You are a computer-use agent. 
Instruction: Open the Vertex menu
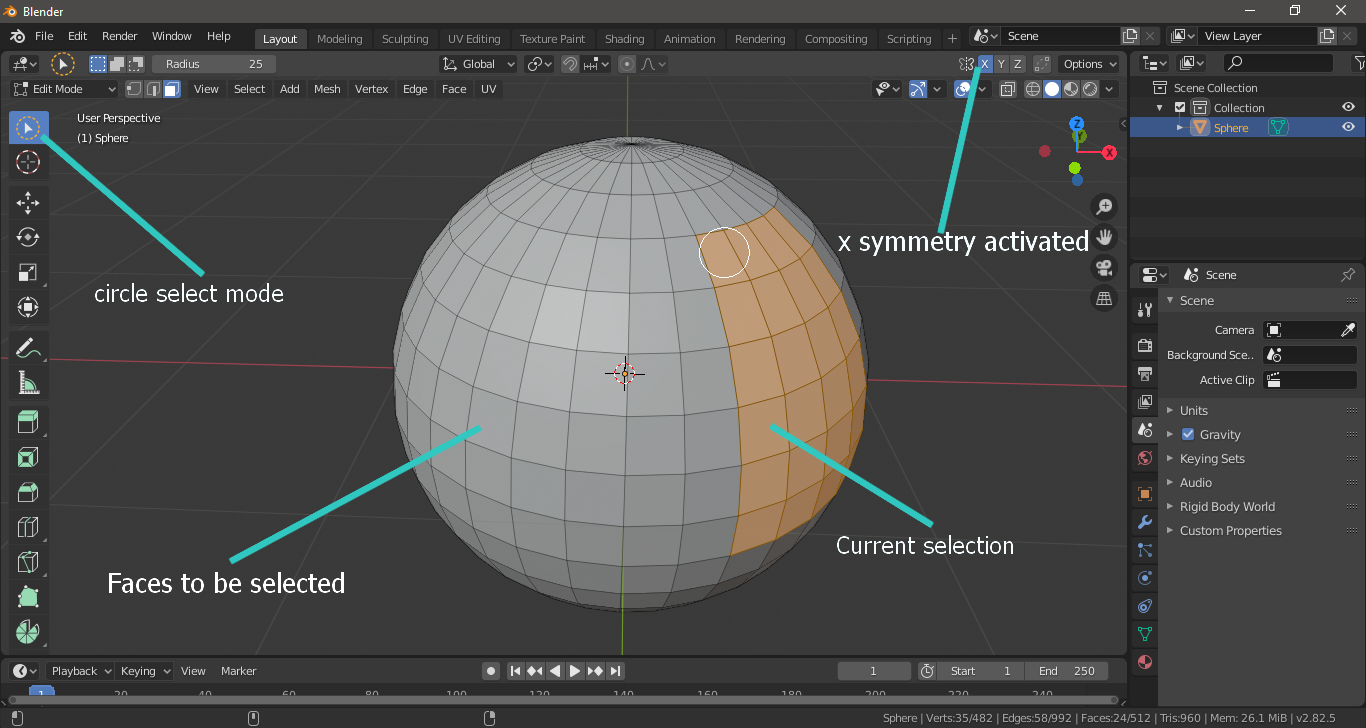pyautogui.click(x=371, y=89)
